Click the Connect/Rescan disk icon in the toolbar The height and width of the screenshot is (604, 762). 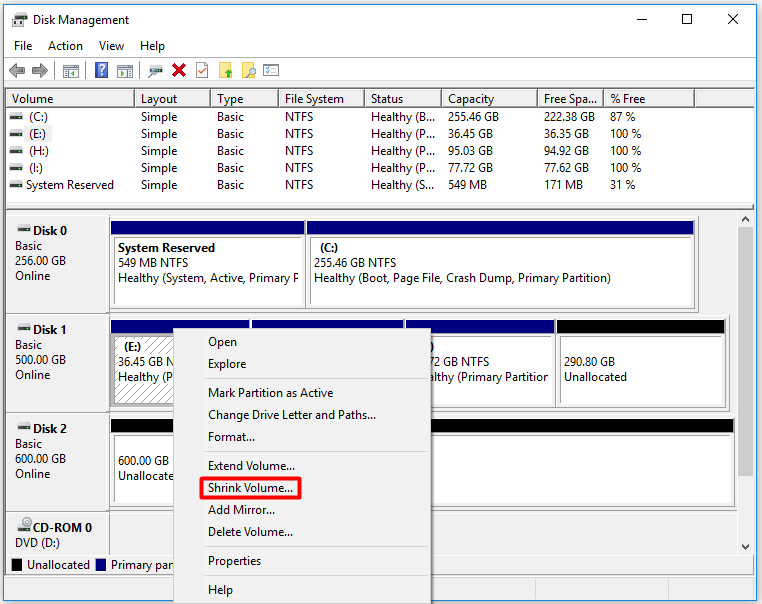pos(156,71)
